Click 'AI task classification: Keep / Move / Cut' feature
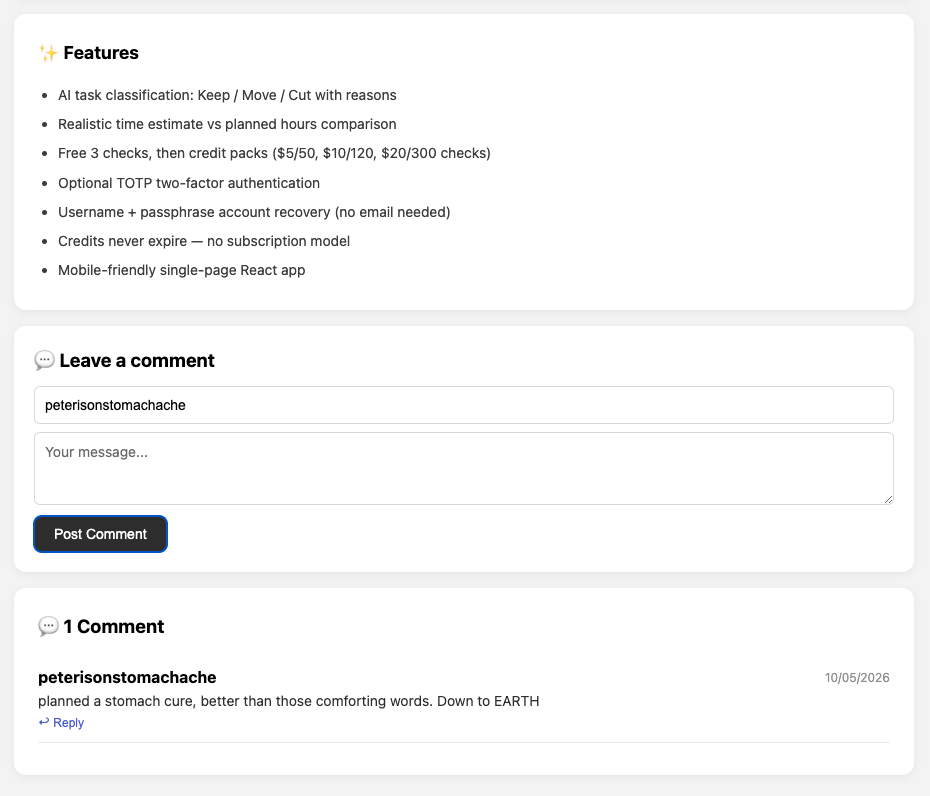The height and width of the screenshot is (796, 930). (x=227, y=95)
